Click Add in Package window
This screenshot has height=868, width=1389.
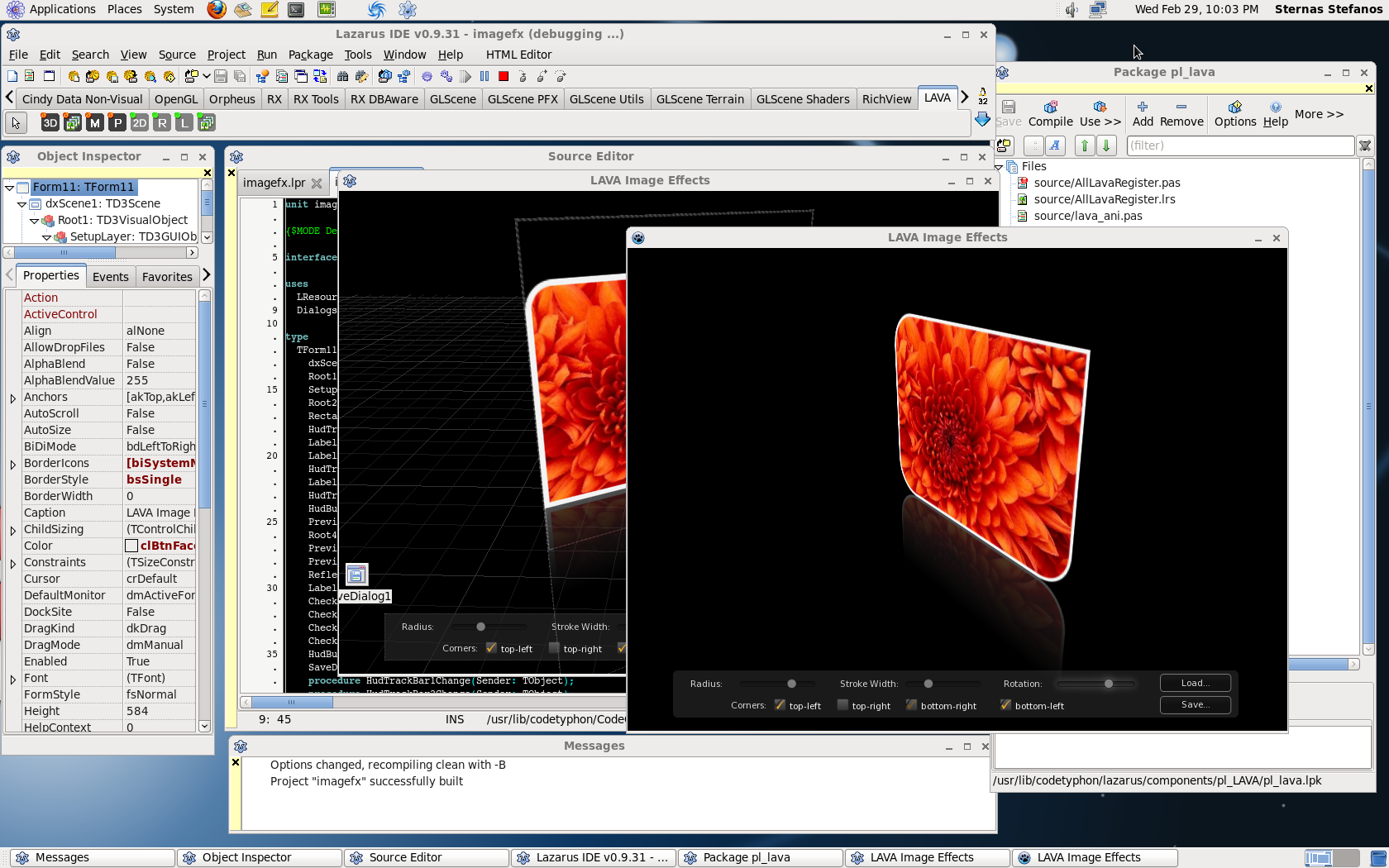click(1143, 113)
